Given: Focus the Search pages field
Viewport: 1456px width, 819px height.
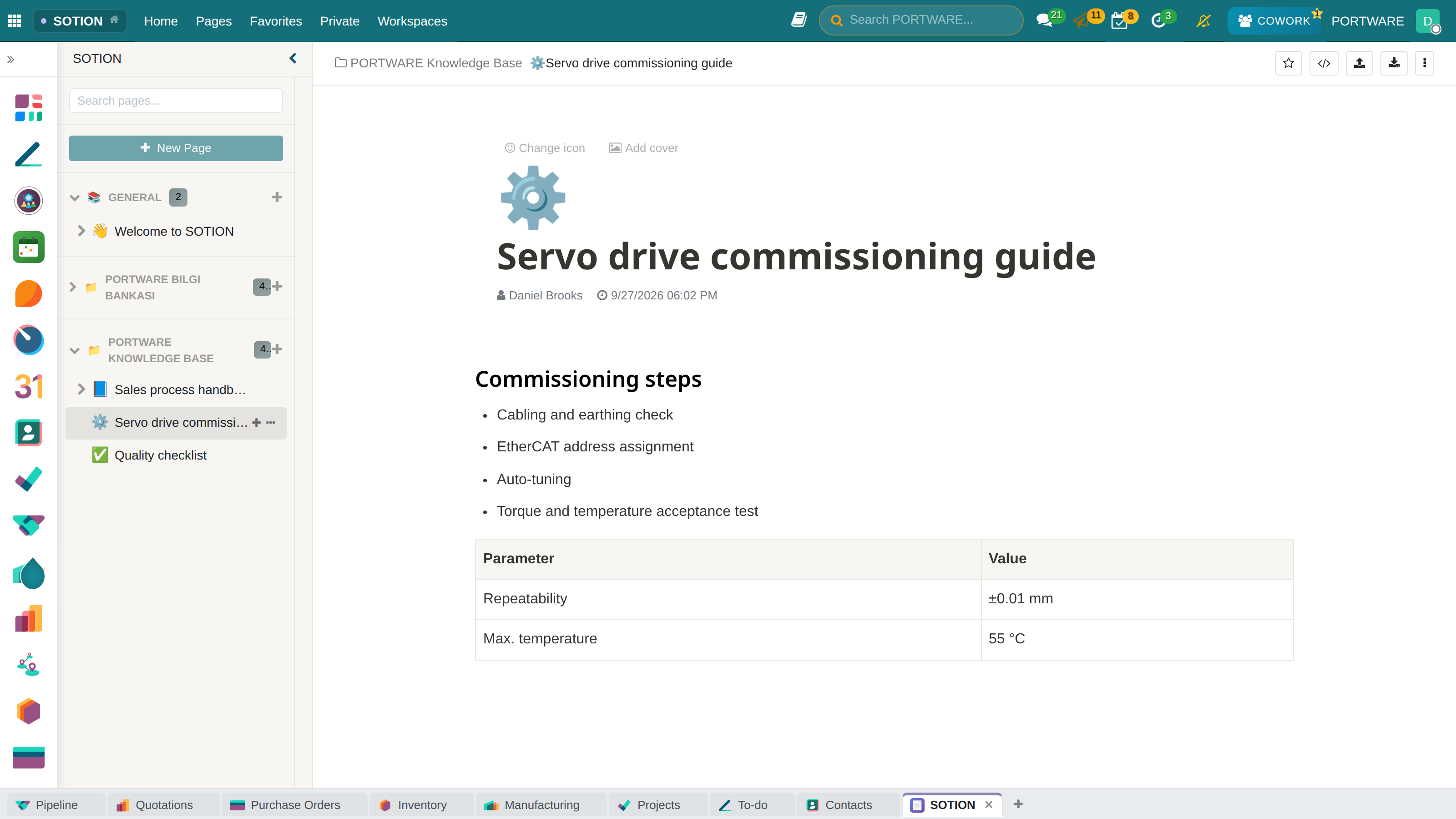Looking at the screenshot, I should tap(176, 101).
